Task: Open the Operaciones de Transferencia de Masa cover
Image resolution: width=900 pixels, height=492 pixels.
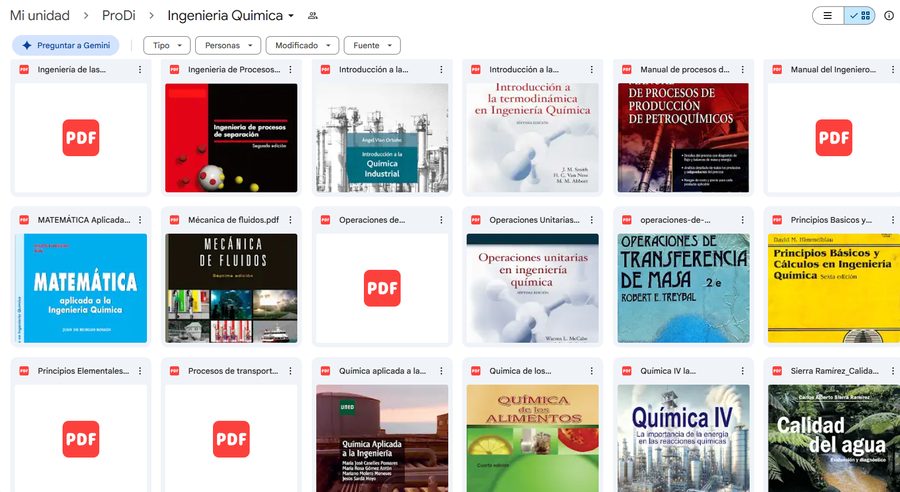Action: click(684, 288)
